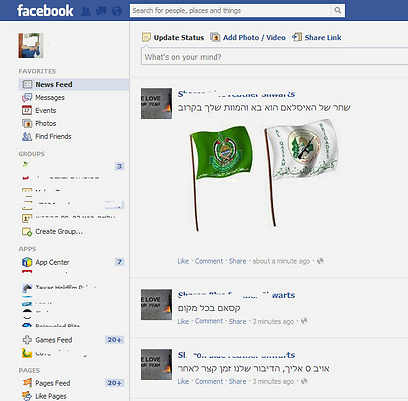Click Update Status tab

point(173,37)
